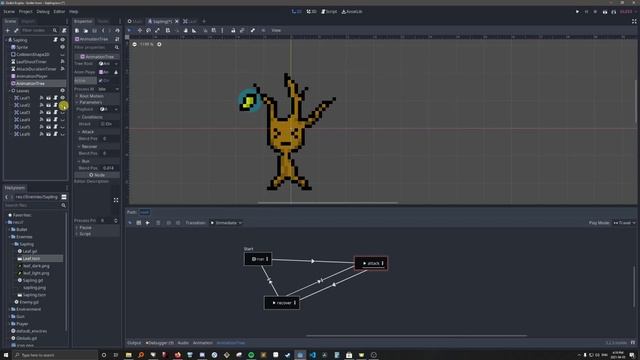Open the Output bottom panel
This screenshot has width=640, height=360.
(134, 343)
